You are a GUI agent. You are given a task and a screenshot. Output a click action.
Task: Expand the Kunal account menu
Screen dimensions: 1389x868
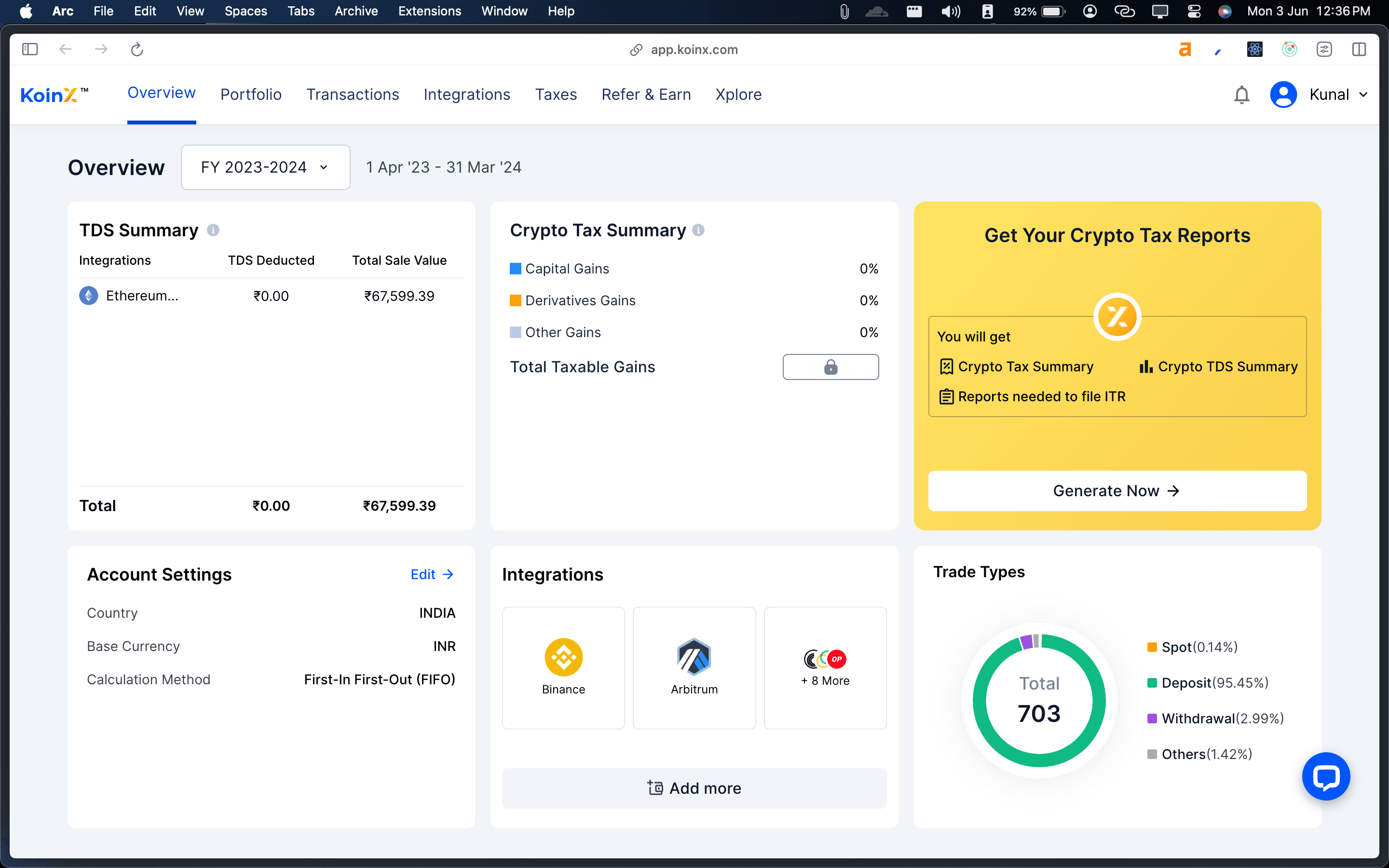(x=1337, y=95)
